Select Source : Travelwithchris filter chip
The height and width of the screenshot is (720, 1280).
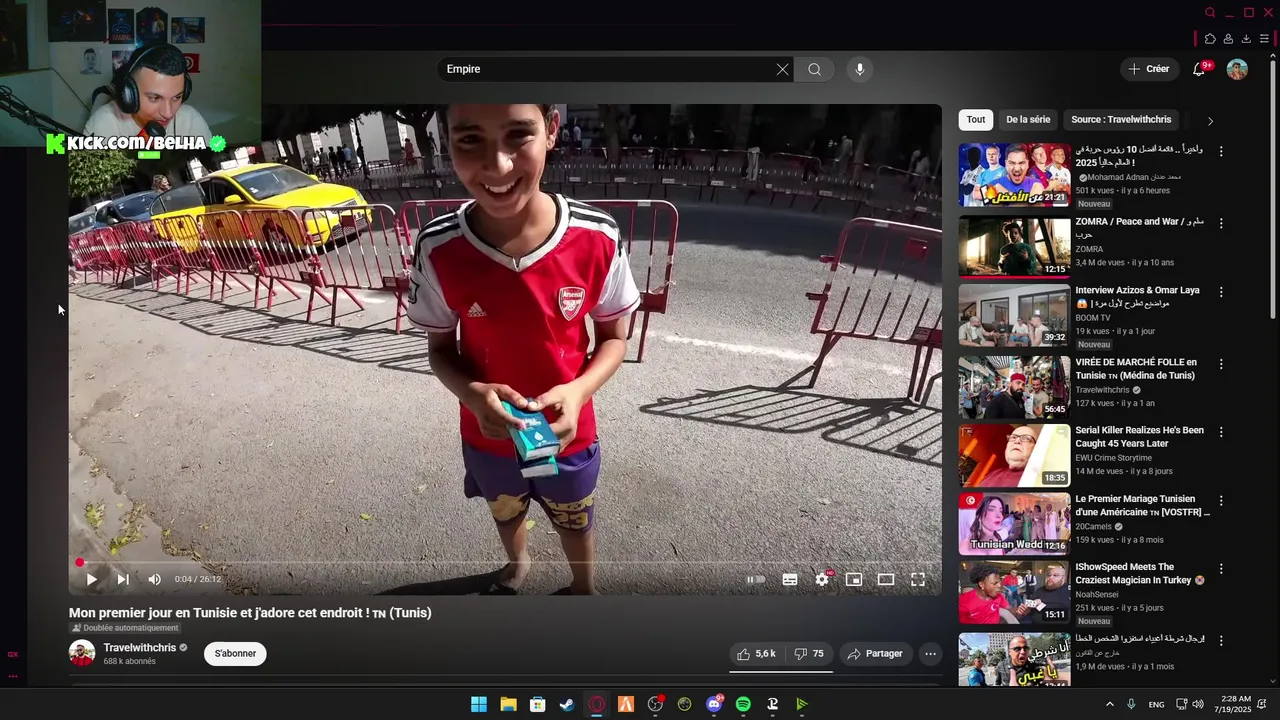(x=1121, y=120)
